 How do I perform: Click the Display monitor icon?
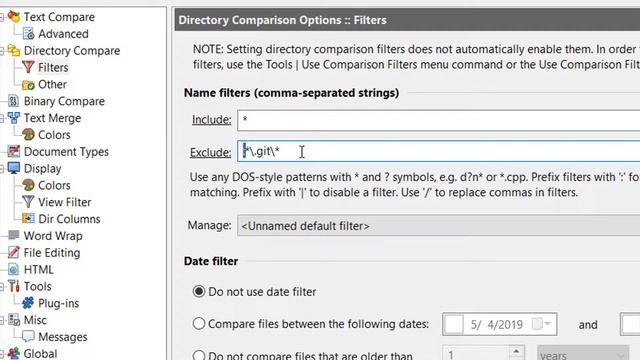point(13,168)
